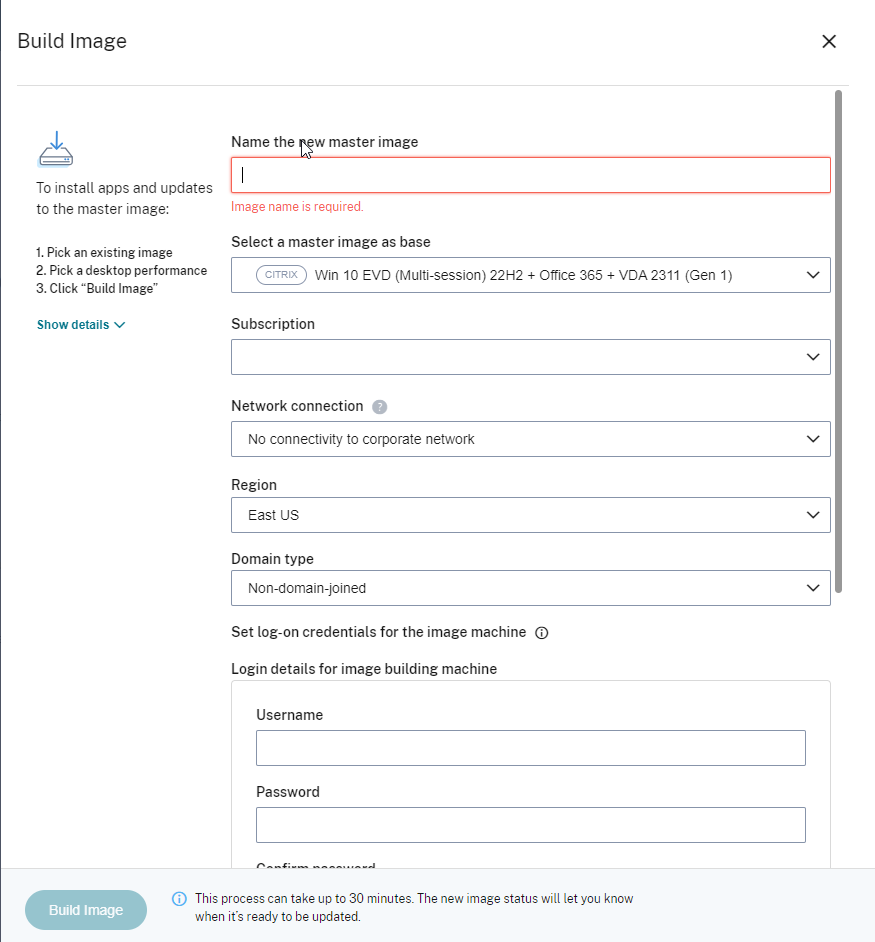Close the Build Image dialog
The image size is (875, 942).
tap(828, 41)
